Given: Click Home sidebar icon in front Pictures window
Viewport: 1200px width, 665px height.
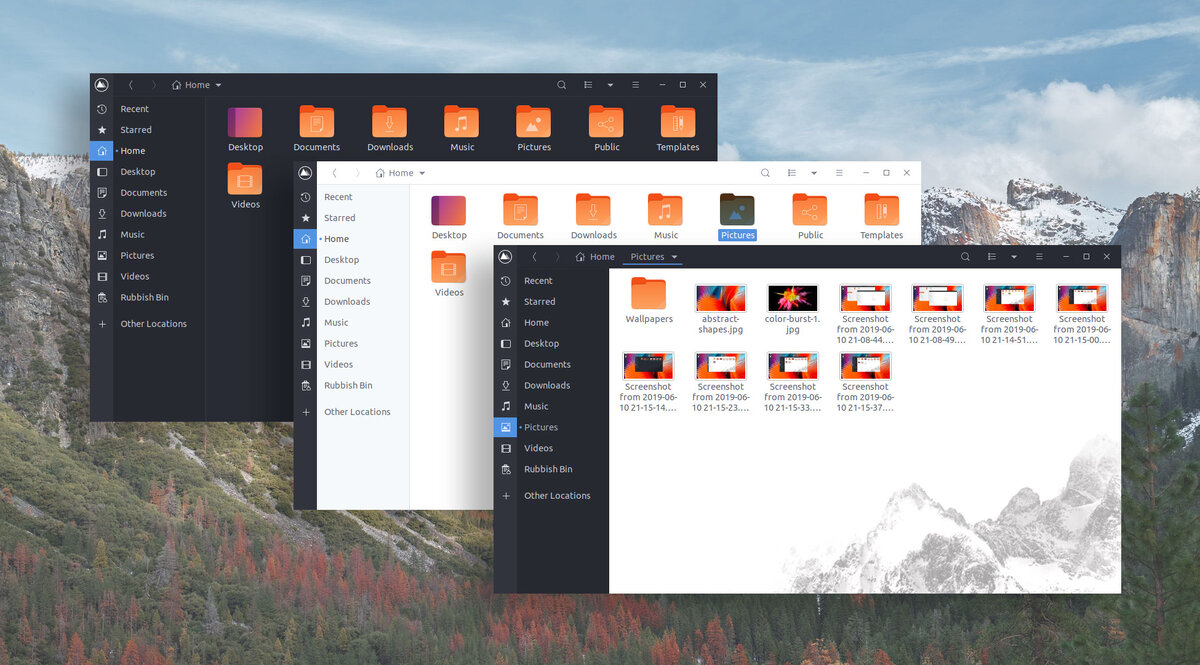Looking at the screenshot, I should pos(506,323).
